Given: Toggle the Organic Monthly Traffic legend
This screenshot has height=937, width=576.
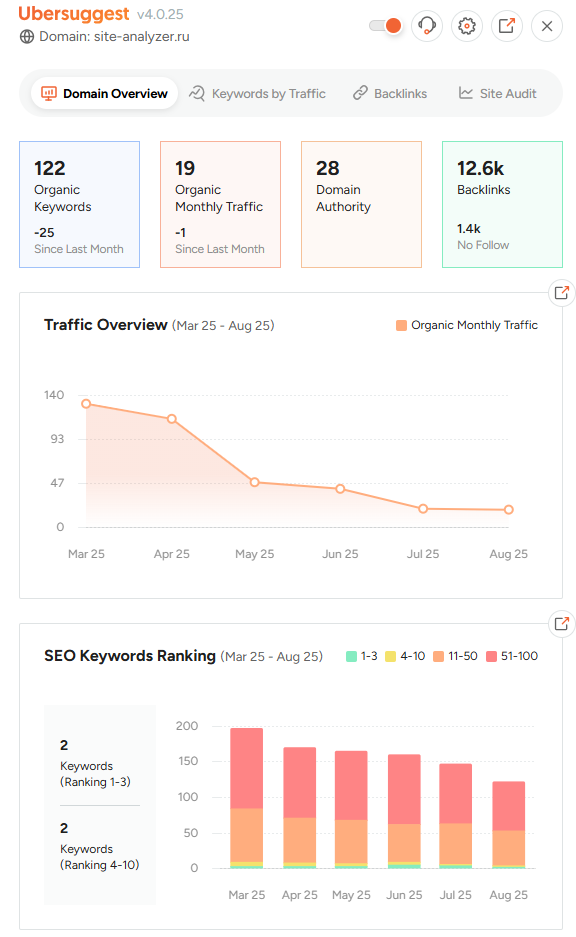Looking at the screenshot, I should click(466, 325).
